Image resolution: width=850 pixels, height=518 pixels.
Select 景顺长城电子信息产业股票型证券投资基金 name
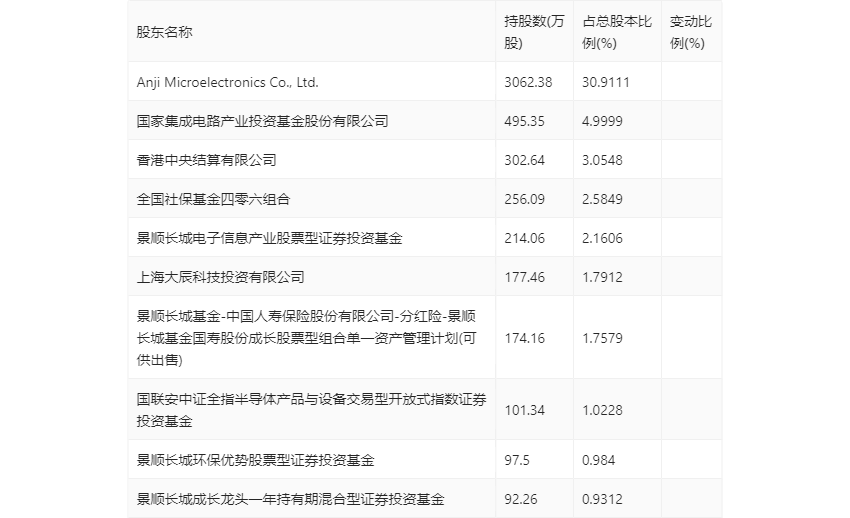click(x=269, y=238)
